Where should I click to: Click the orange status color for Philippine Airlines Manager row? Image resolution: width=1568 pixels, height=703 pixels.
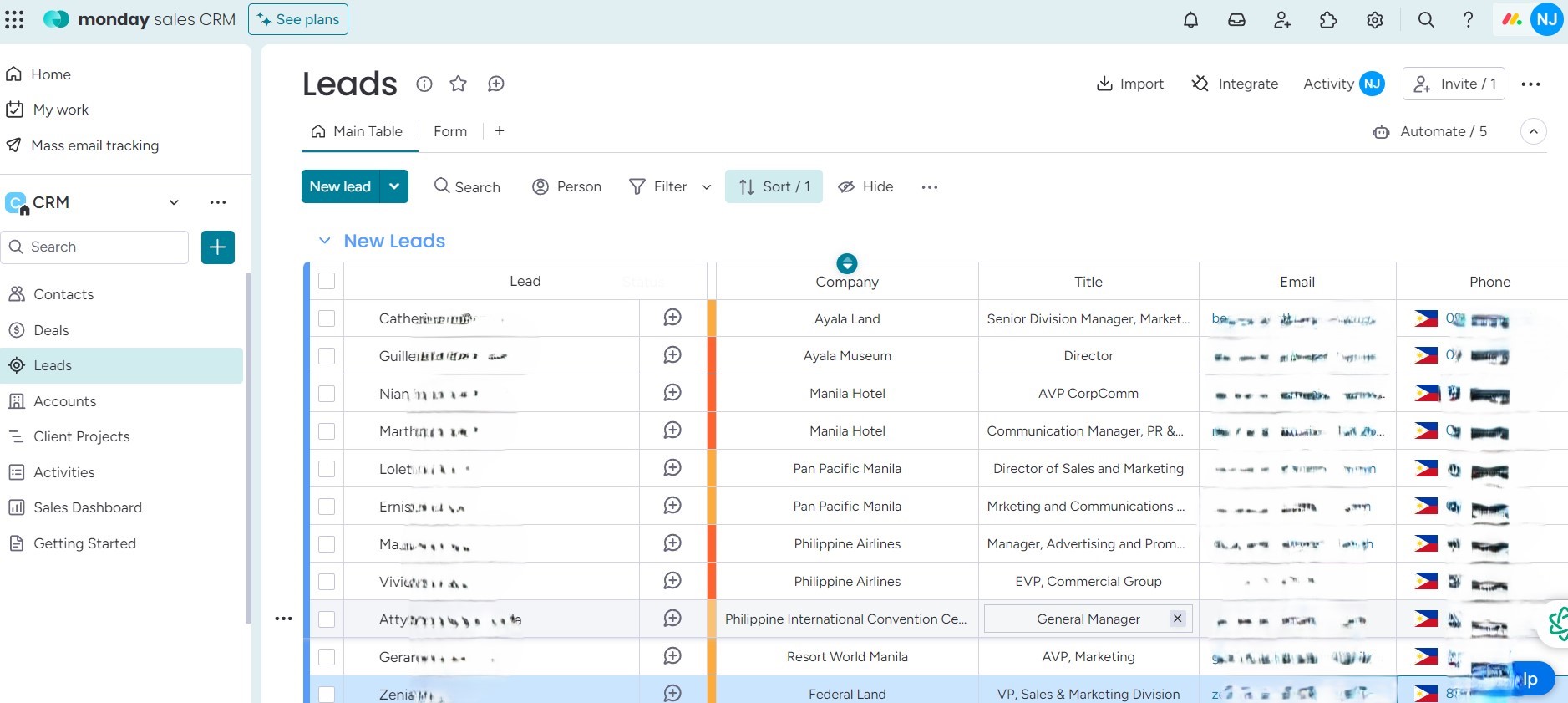click(712, 544)
